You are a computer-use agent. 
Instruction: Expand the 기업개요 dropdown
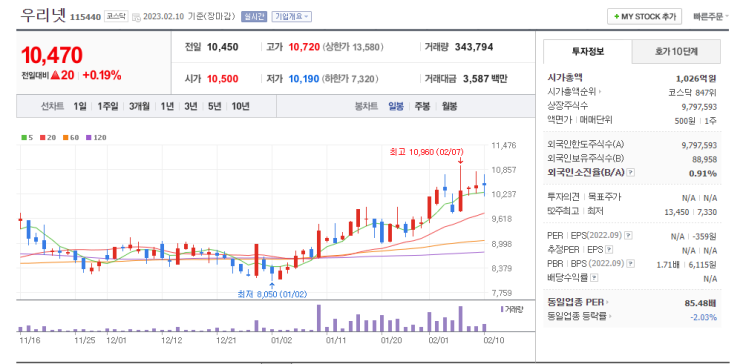tap(291, 17)
